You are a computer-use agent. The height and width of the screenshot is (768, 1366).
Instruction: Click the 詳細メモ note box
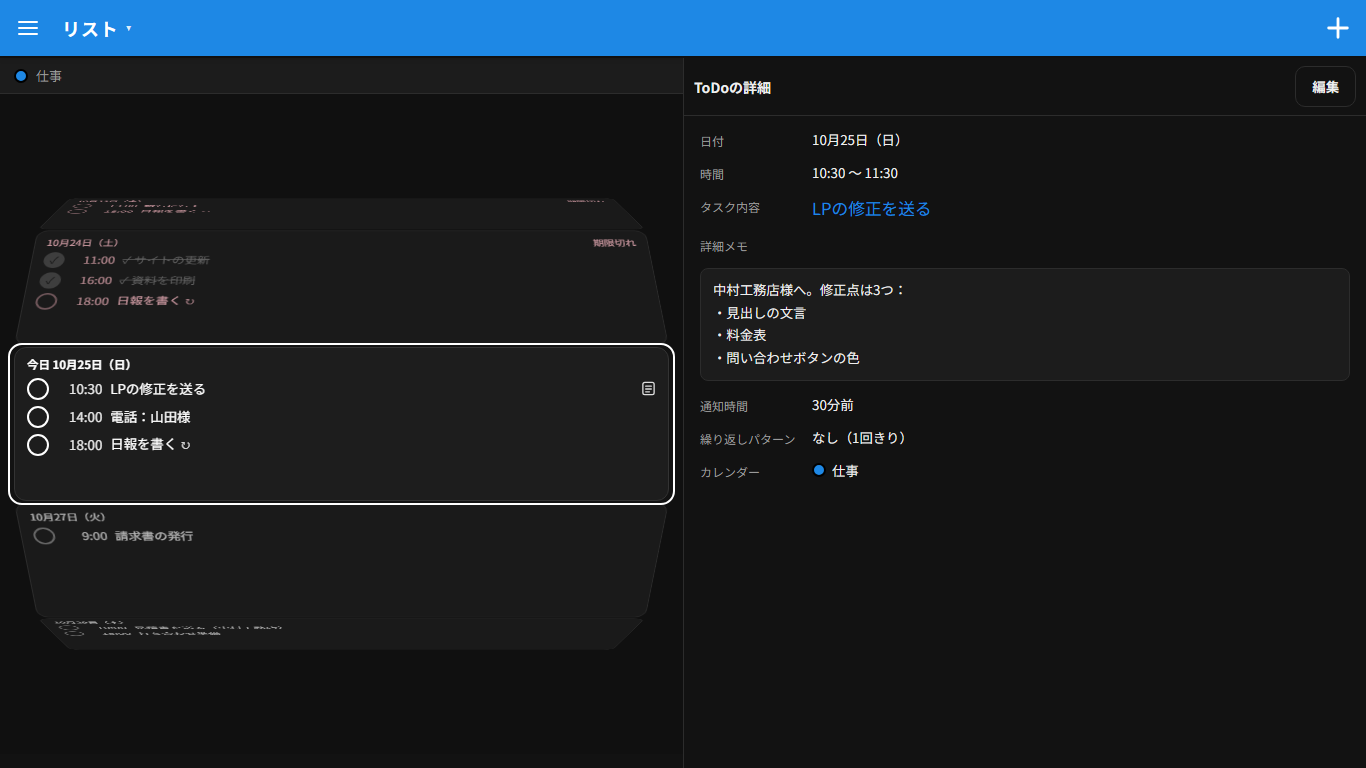pos(1025,324)
